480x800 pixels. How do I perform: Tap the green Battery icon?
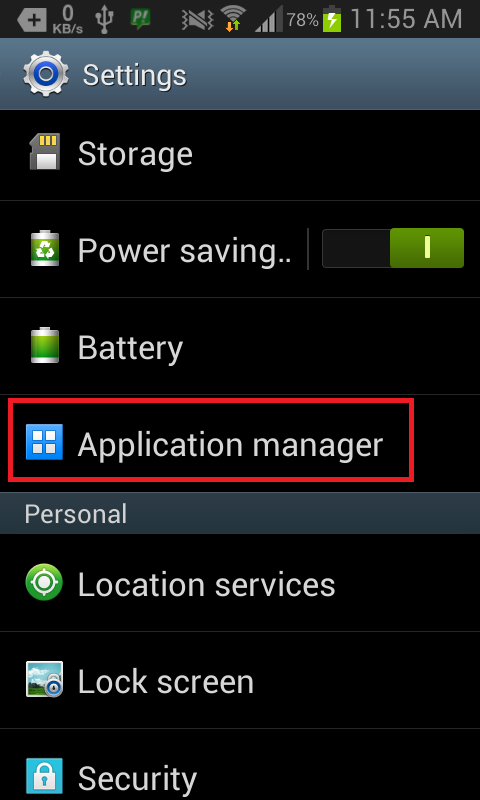point(44,345)
